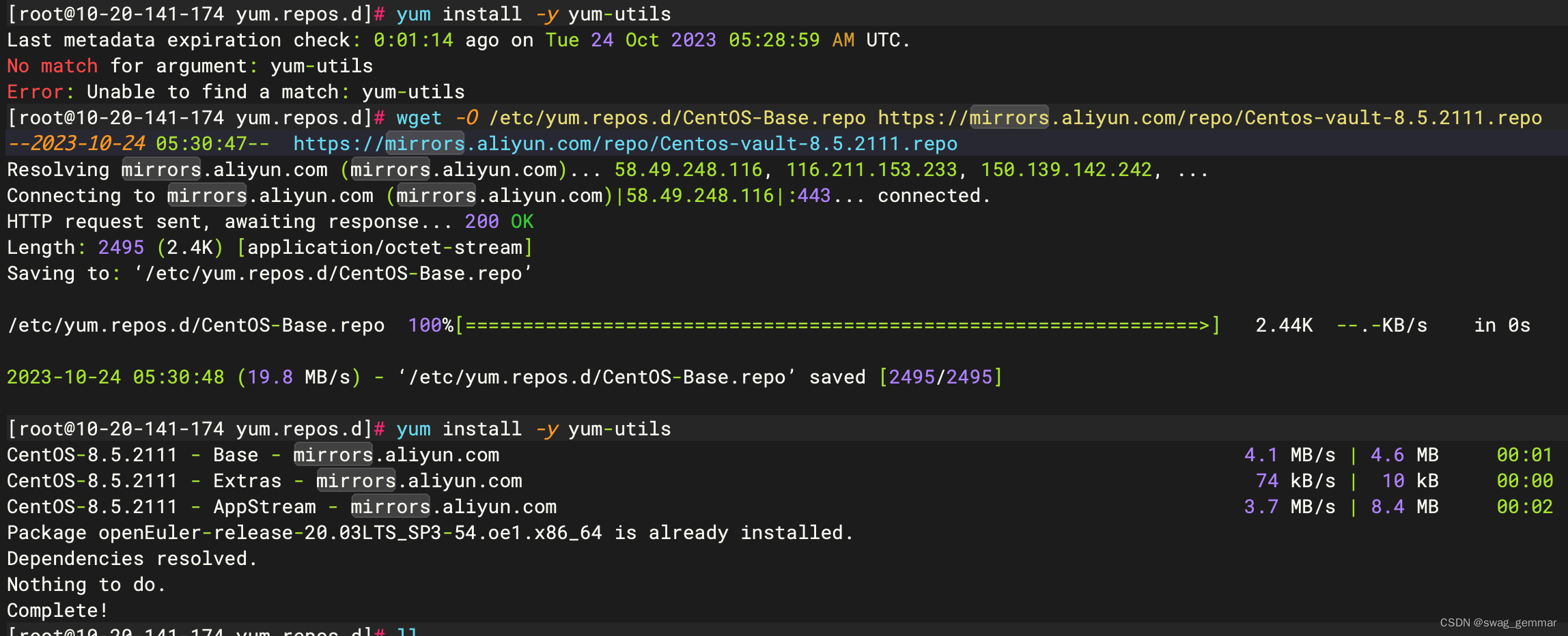Click the 'CentOS-8.5.2111 - AppStream' repo line
This screenshot has width=1568, height=636.
pyautogui.click(x=282, y=506)
